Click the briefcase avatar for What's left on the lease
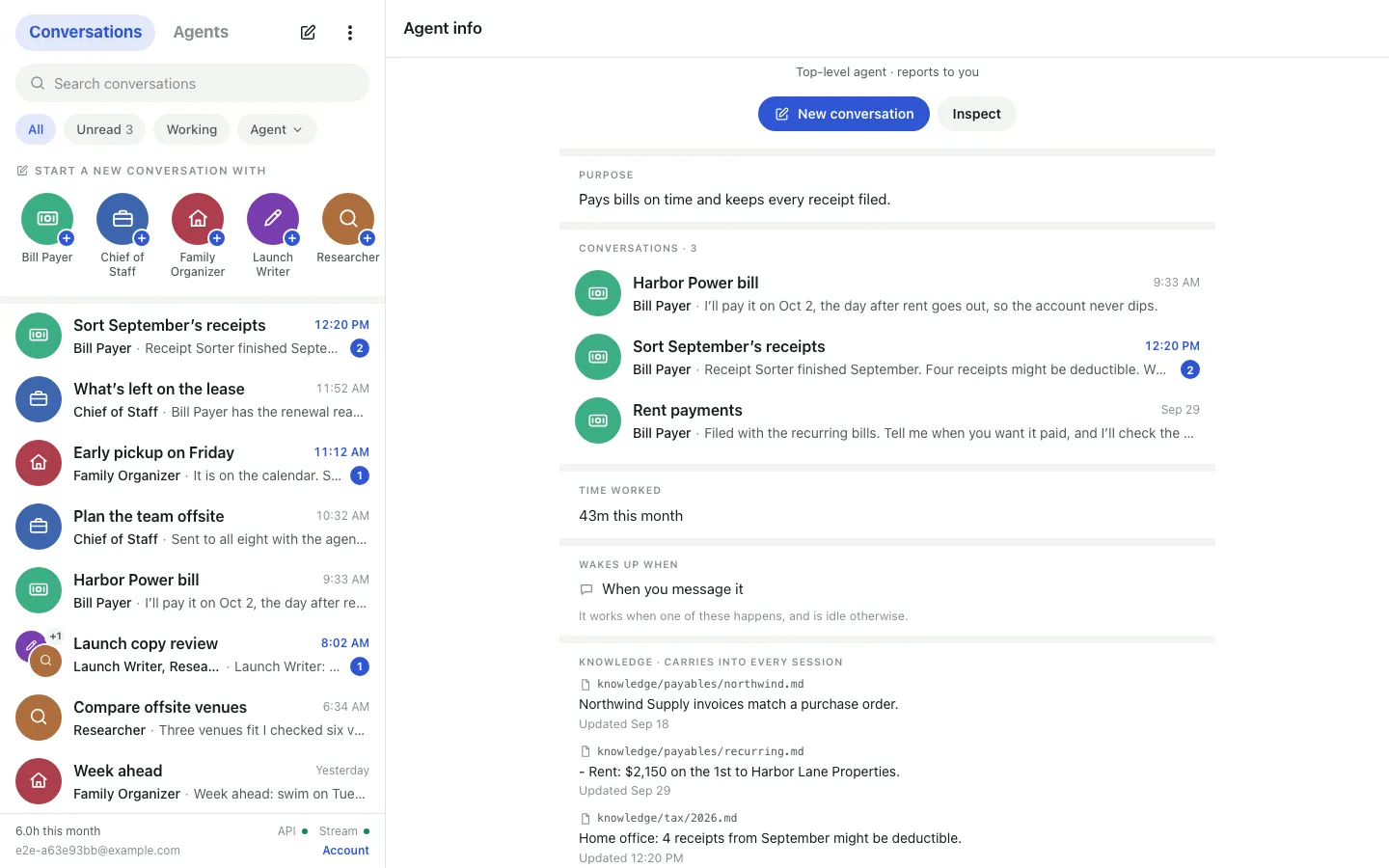Screen dimensions: 1389x868 pyautogui.click(x=39, y=399)
